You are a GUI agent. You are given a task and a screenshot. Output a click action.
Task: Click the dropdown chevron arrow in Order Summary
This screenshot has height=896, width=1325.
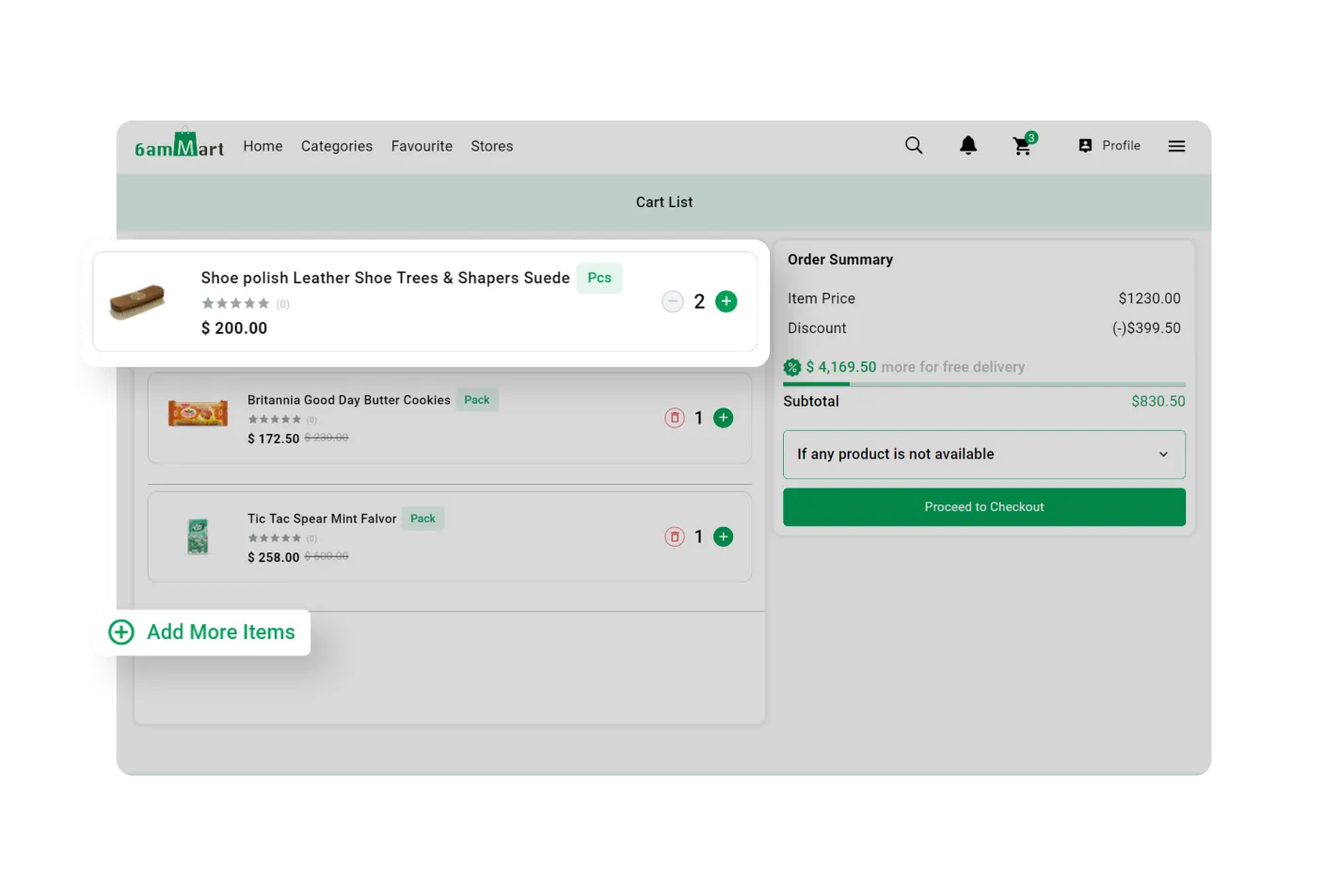[1163, 455]
